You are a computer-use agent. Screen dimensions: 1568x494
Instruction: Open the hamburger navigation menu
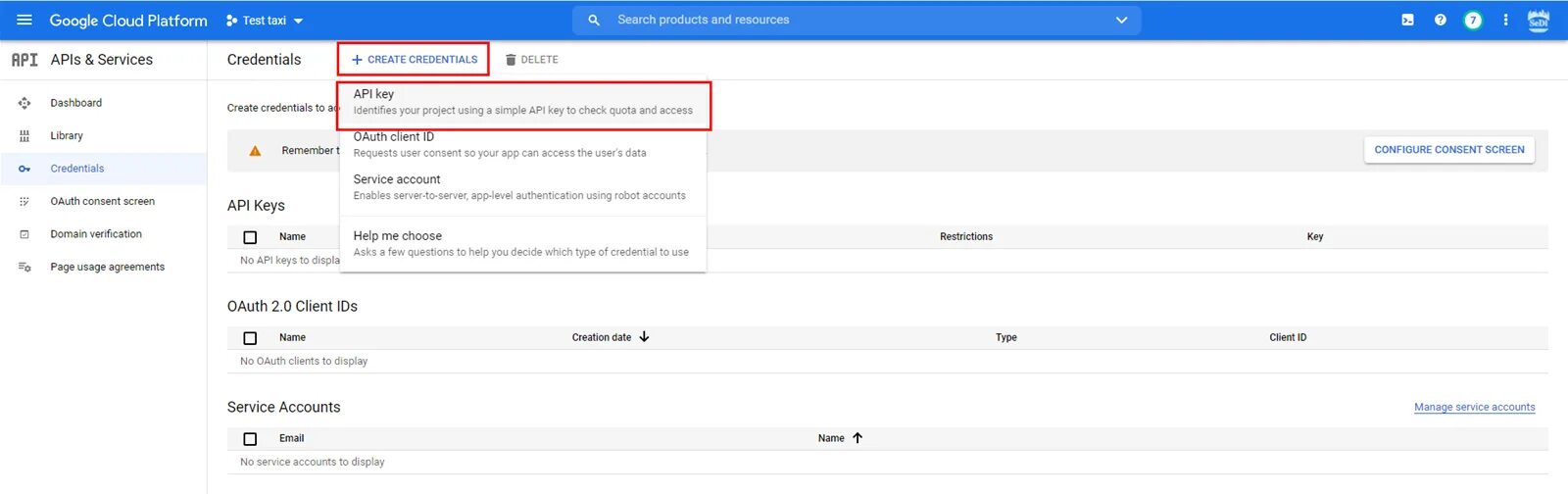[24, 20]
